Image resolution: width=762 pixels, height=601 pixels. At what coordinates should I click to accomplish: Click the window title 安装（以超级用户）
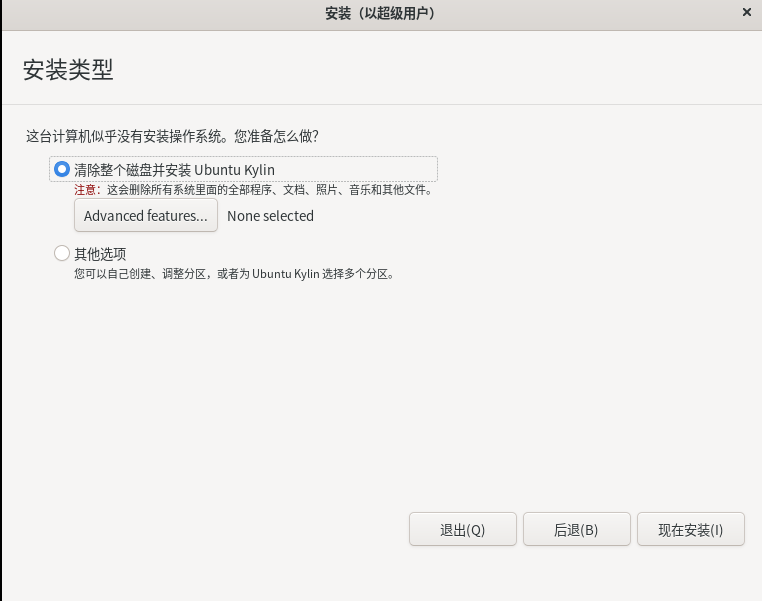tap(381, 13)
